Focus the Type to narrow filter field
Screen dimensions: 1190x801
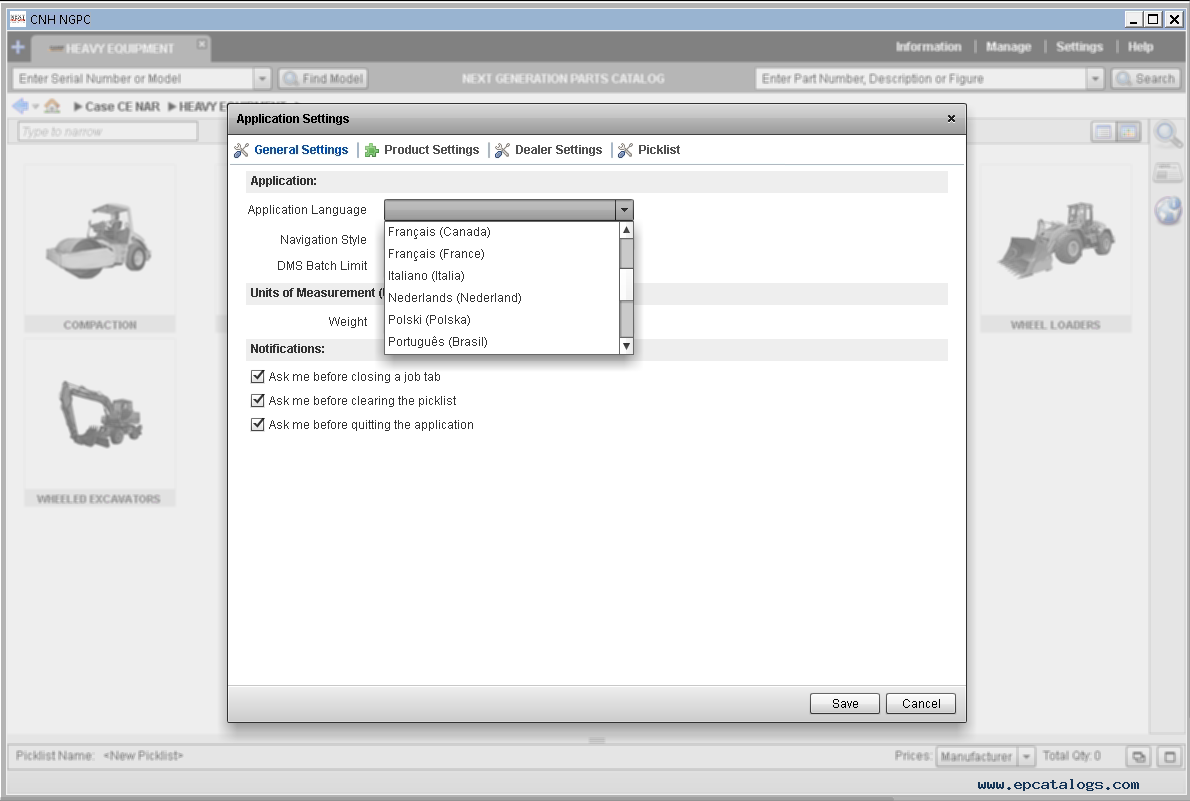tap(108, 131)
